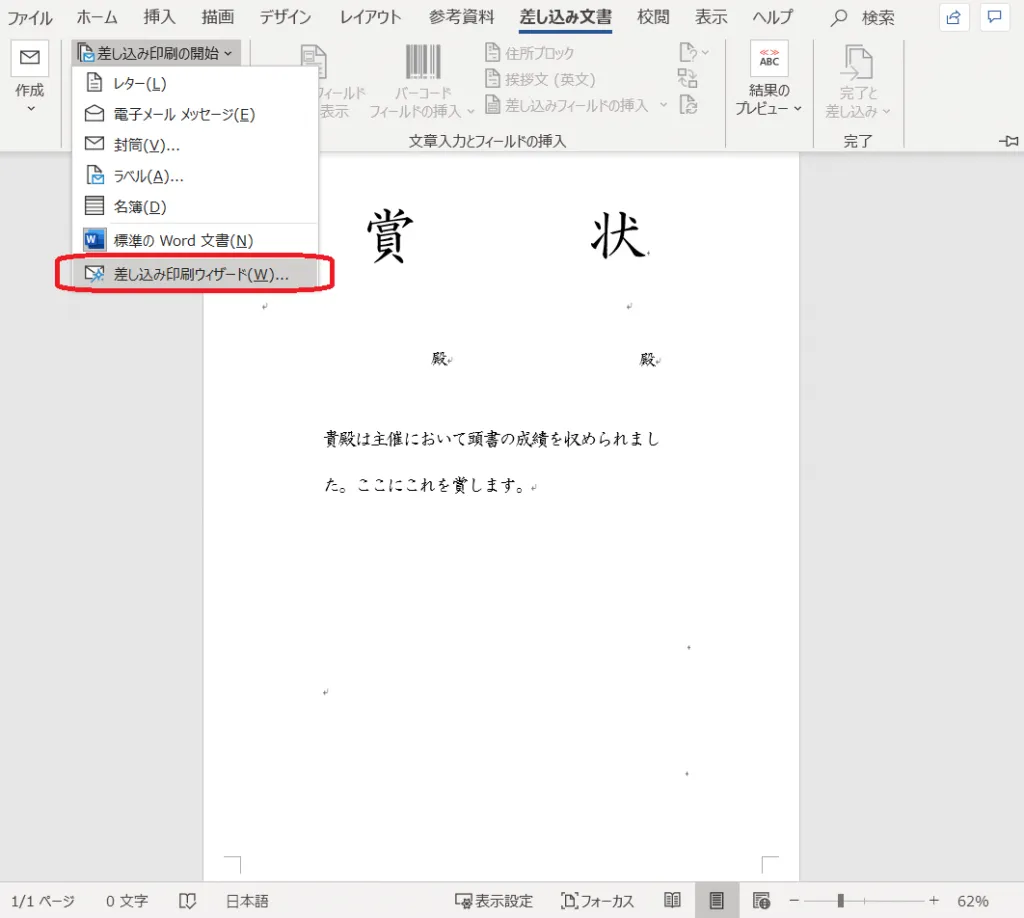The height and width of the screenshot is (918, 1024).
Task: Click 表示設定 in the status bar
Action: point(494,901)
